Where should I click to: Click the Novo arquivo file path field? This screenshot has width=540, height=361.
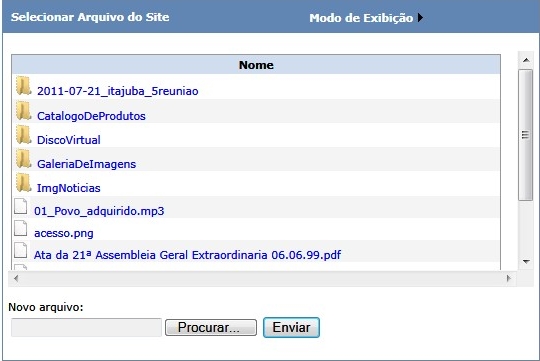click(x=86, y=327)
